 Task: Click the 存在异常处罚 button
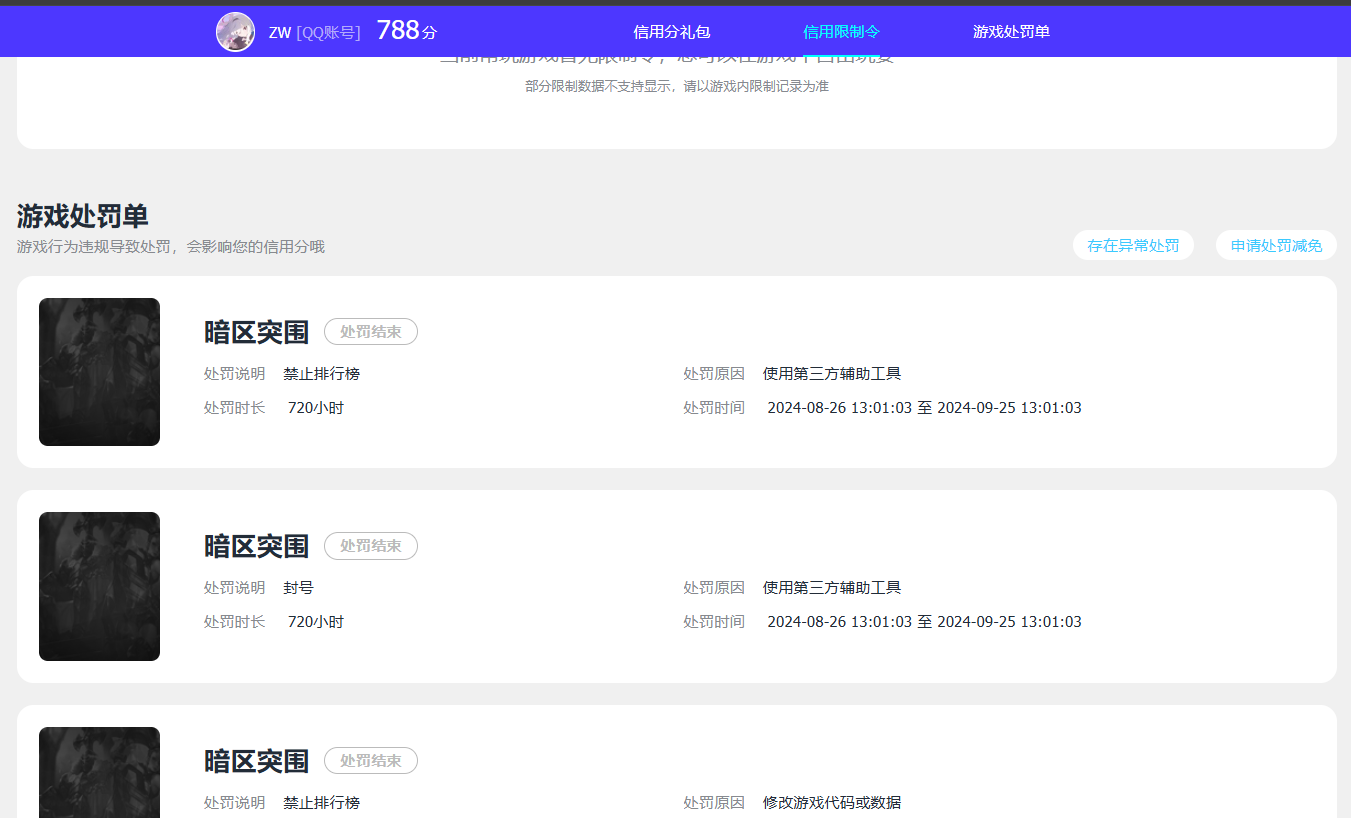pyautogui.click(x=1133, y=244)
